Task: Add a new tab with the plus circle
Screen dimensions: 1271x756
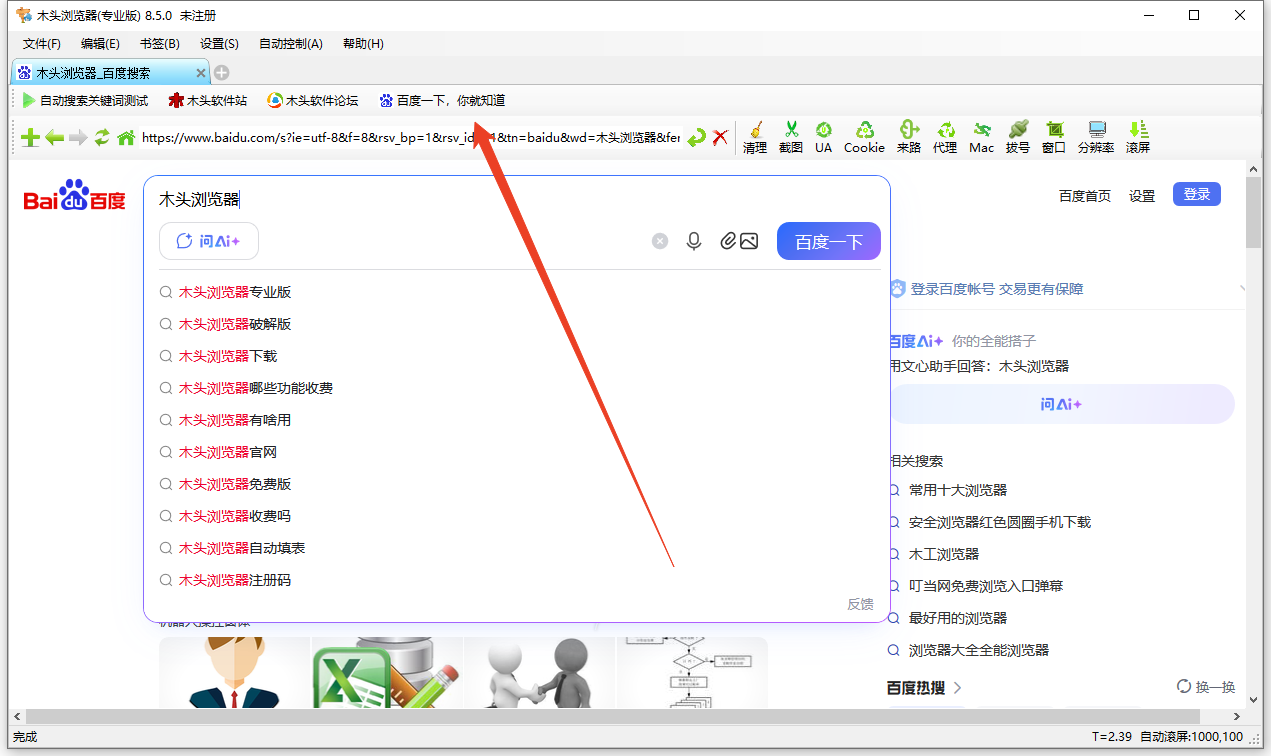Action: pyautogui.click(x=222, y=72)
